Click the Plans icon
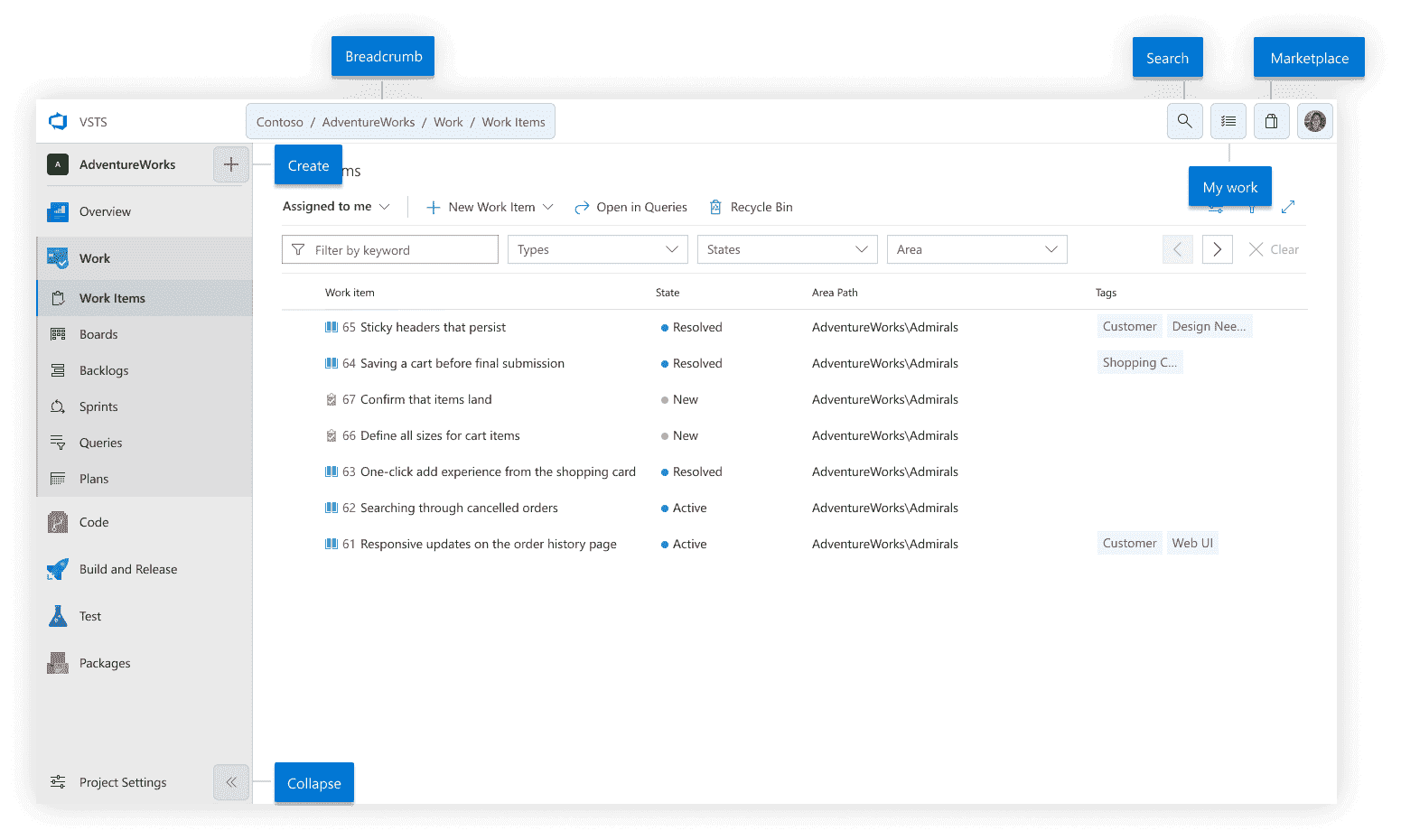The height and width of the screenshot is (840, 1401). coord(58,479)
